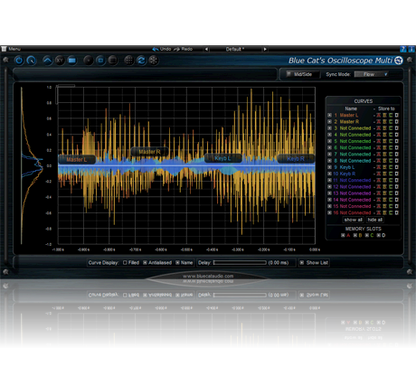Toggle visibility of curve 10 Keyb R
Image resolution: width=416 pixels, height=376 pixels.
coord(330,174)
